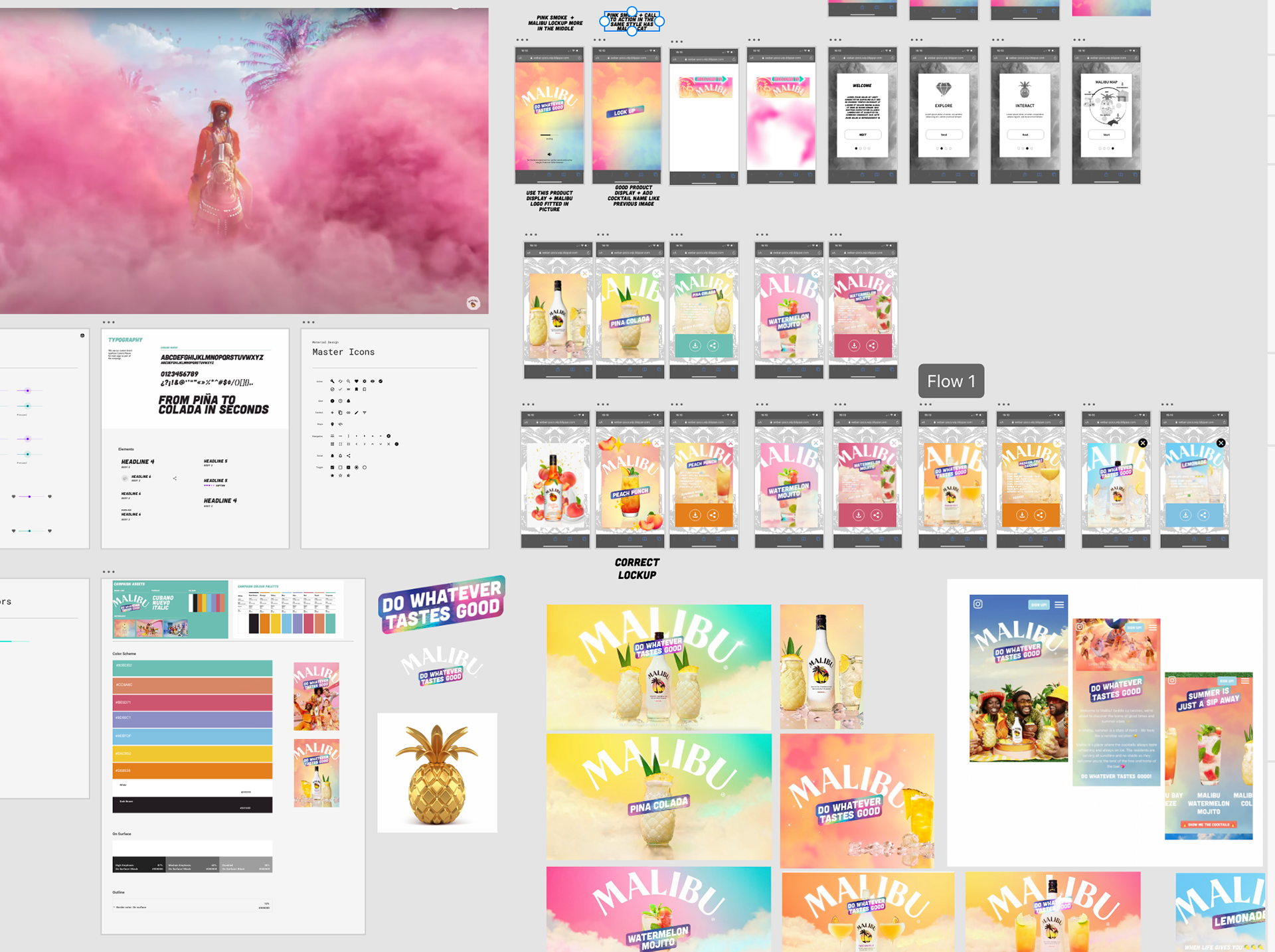Click the heart icon in Master Icons
The height and width of the screenshot is (952, 1275).
tap(356, 381)
